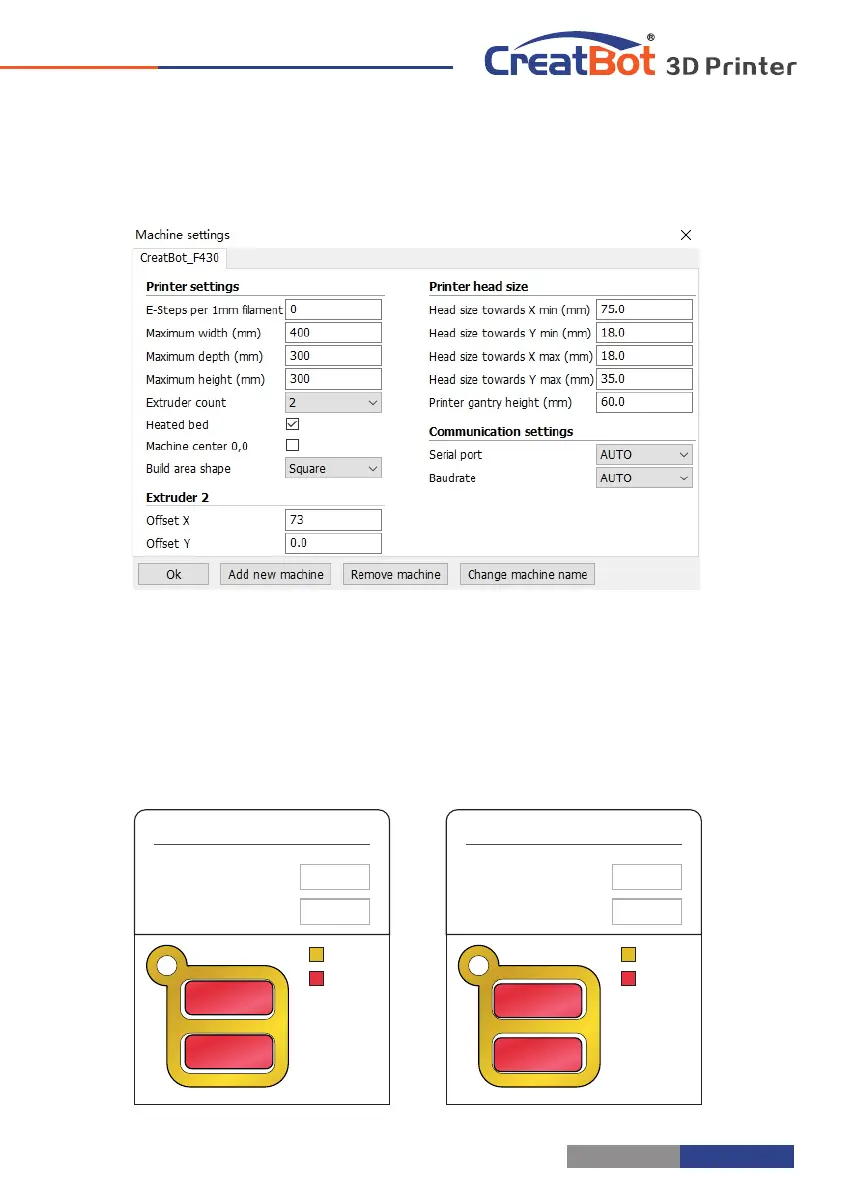Edit the Maximum width (mm) field
Image resolution: width=842 pixels, height=1191 pixels.
(333, 333)
